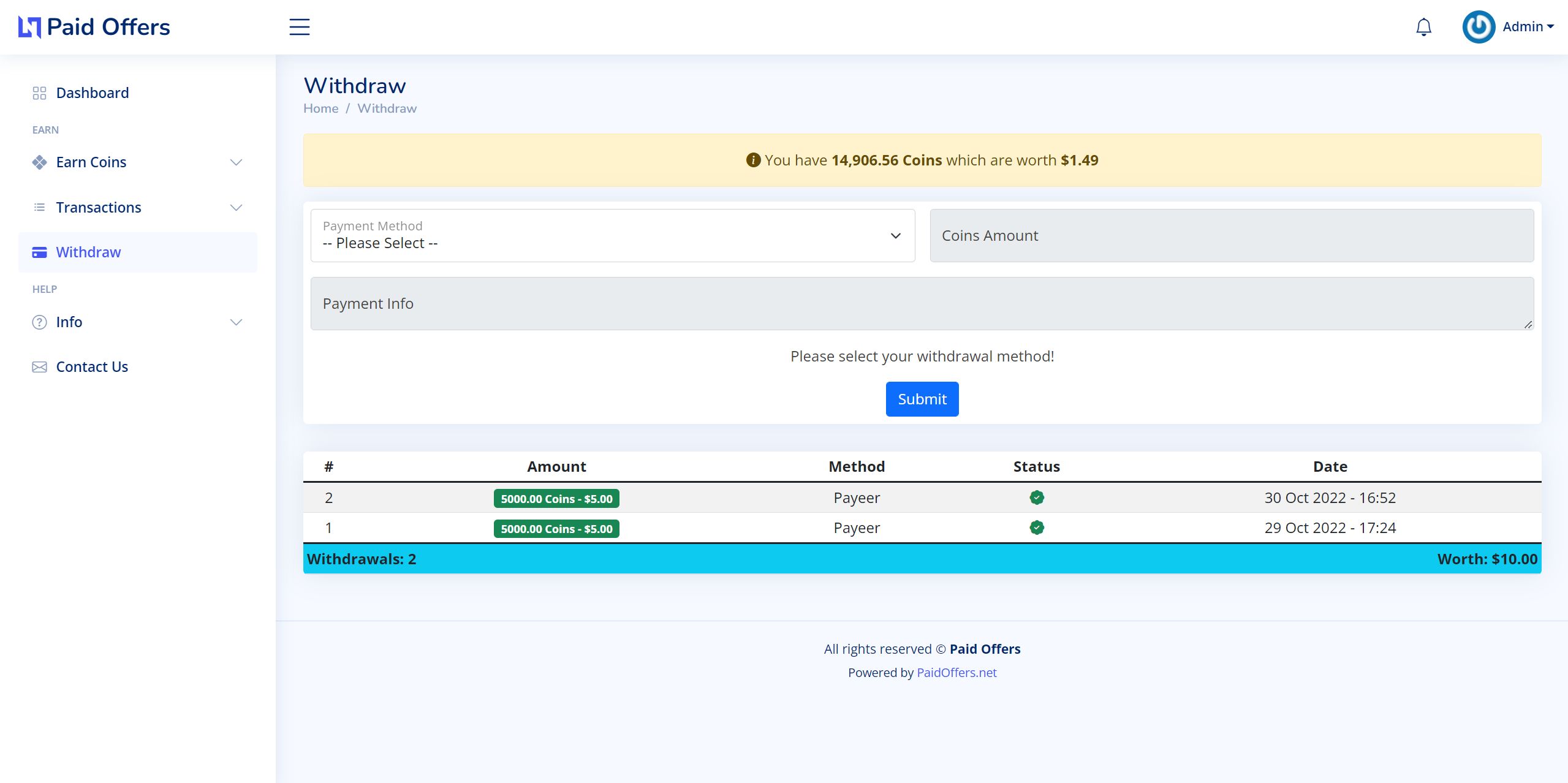Follow the PaidOffers.net footer link
Screen dimensions: 1568x783
[x=956, y=673]
